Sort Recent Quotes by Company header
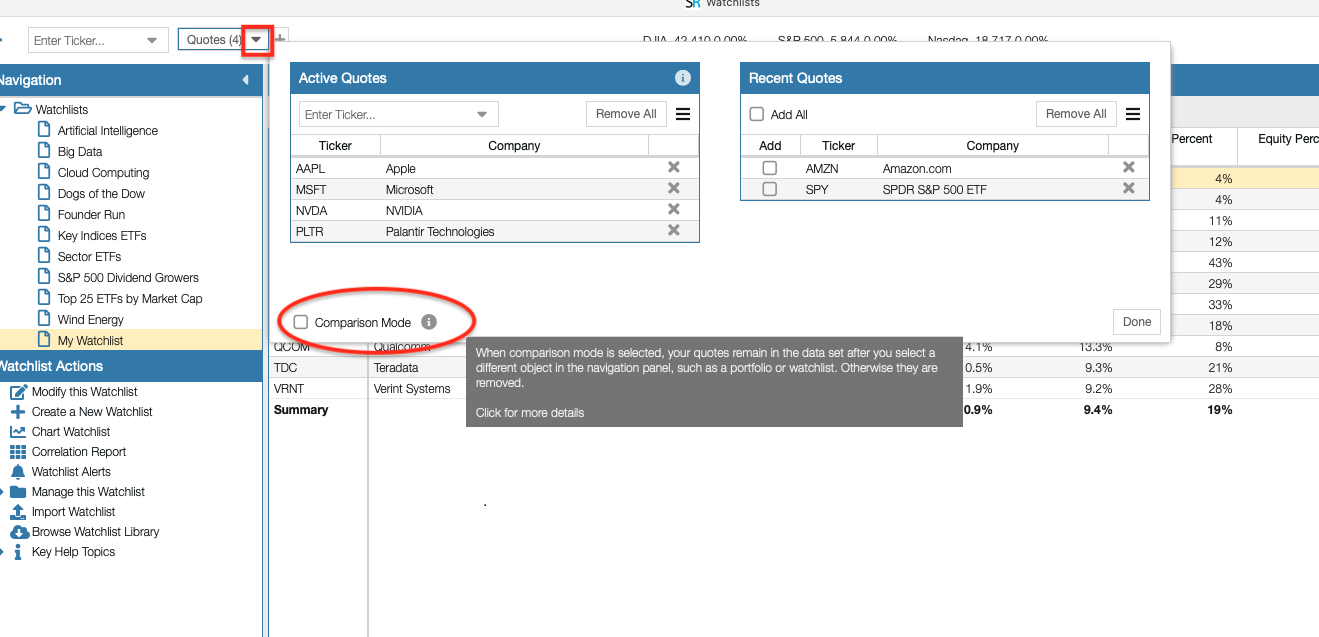1319x637 pixels. click(x=993, y=146)
